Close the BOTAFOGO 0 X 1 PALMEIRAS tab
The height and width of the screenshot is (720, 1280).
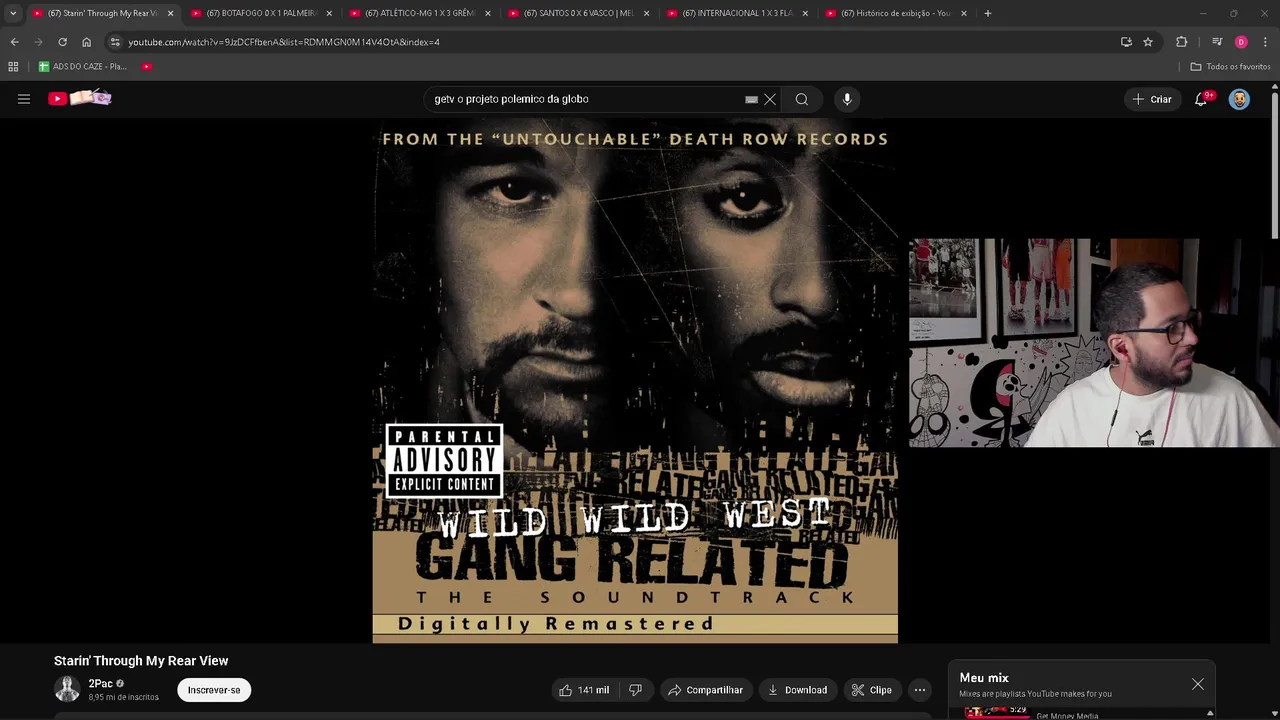coord(329,13)
